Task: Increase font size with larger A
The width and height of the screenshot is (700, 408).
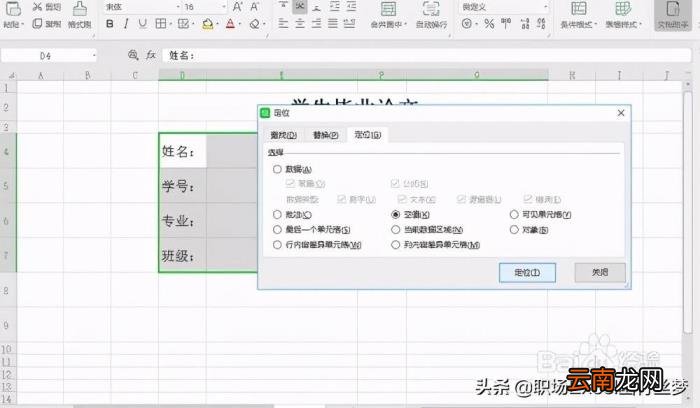Action: point(238,7)
